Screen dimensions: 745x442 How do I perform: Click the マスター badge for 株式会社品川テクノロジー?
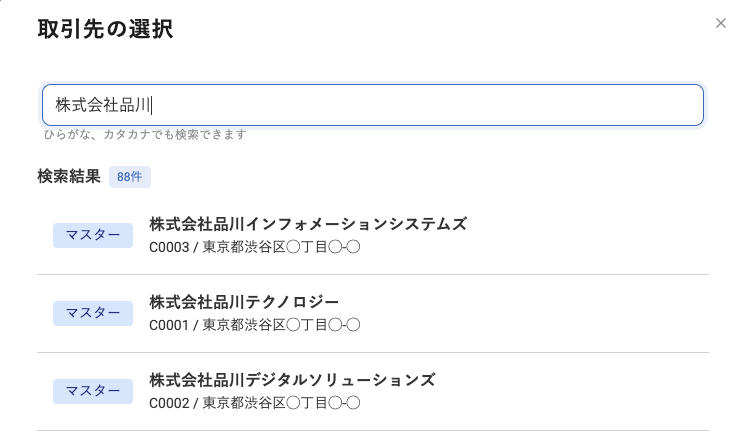[x=93, y=313]
